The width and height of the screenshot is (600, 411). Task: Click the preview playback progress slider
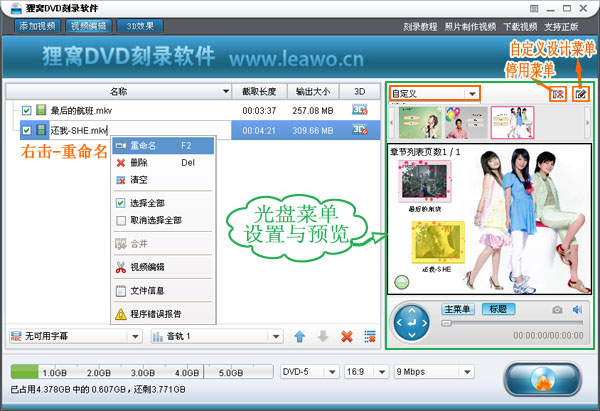tap(512, 323)
